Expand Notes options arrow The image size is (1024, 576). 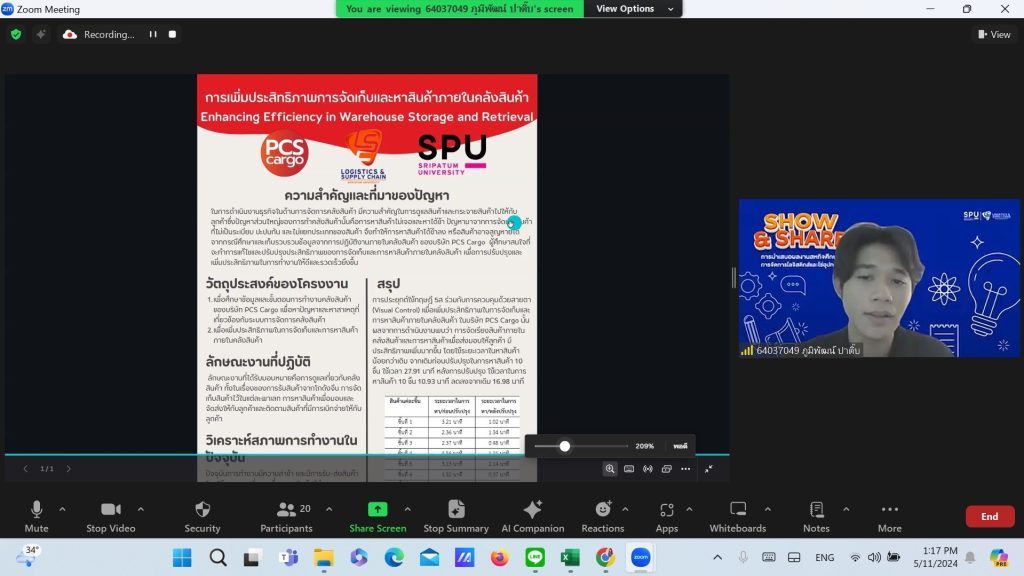(x=846, y=509)
